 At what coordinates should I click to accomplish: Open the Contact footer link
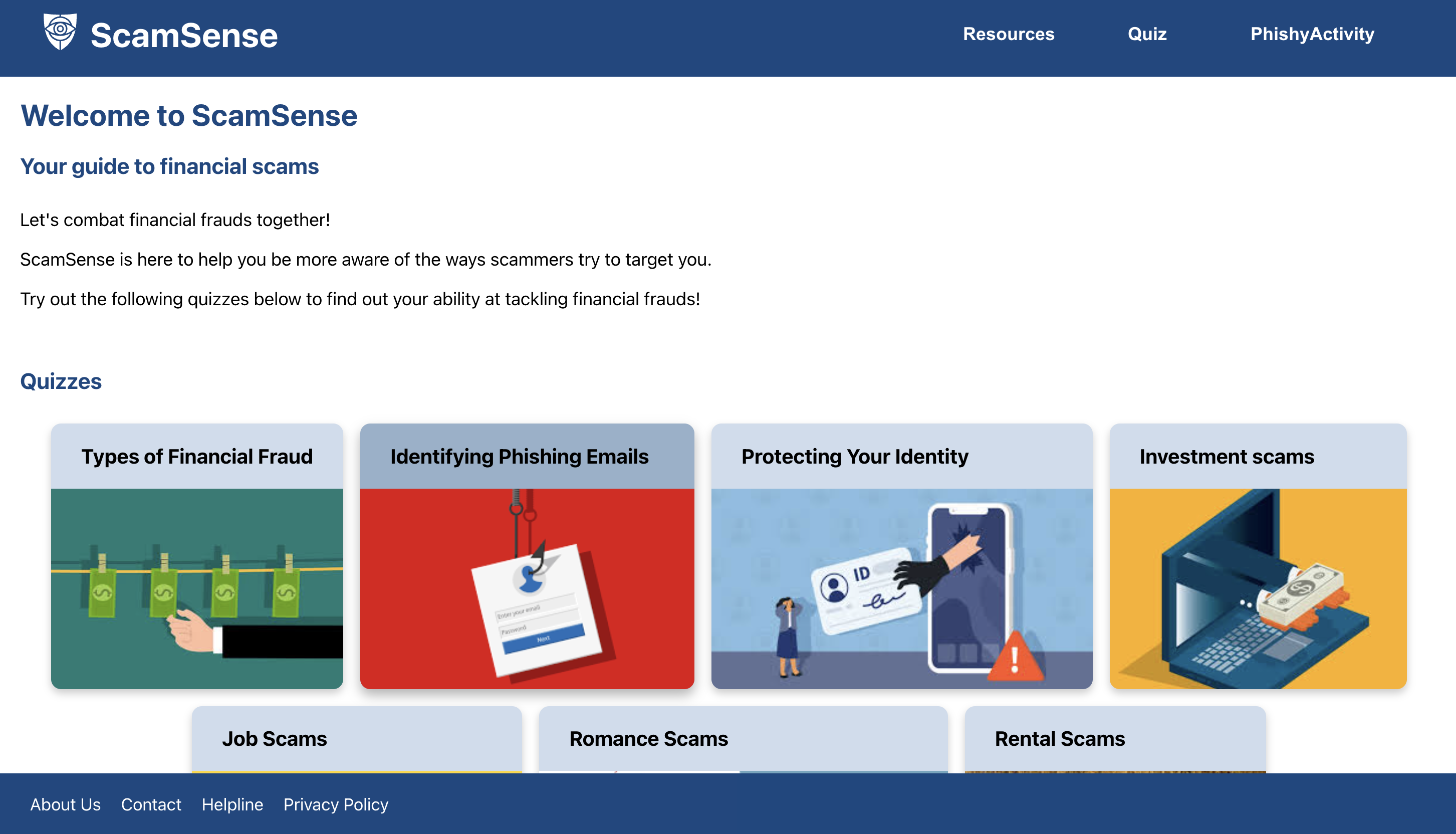tap(151, 804)
